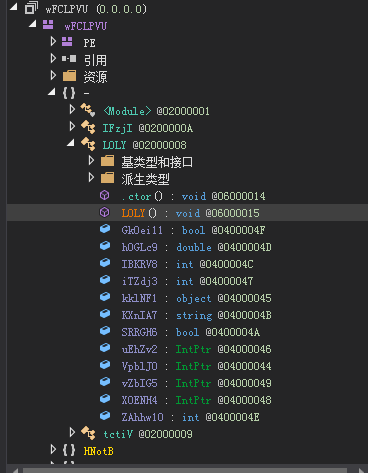Expand the <Module> class node
This screenshot has height=473, width=368.
point(72,109)
